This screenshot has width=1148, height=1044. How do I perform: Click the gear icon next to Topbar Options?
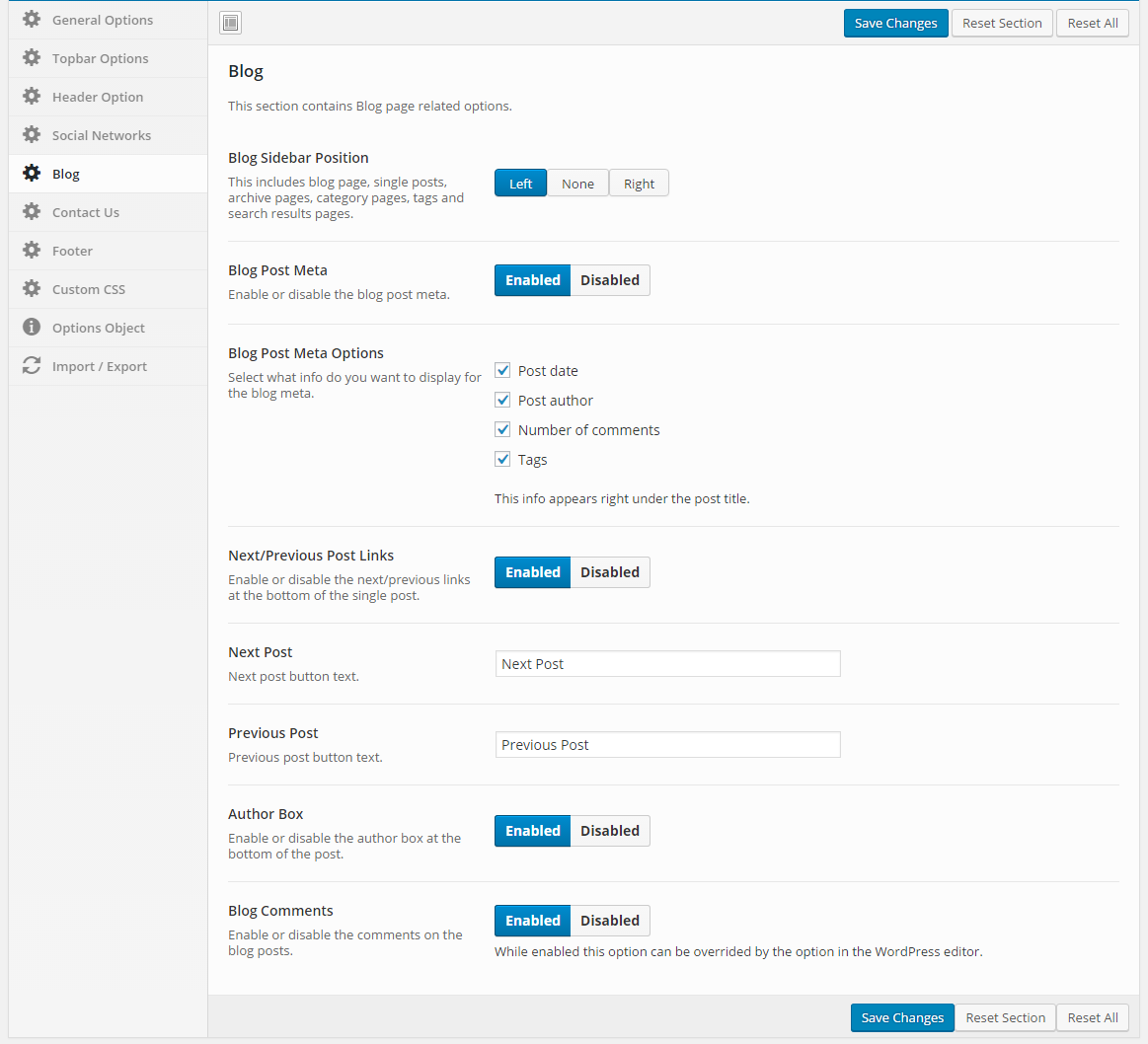32,58
